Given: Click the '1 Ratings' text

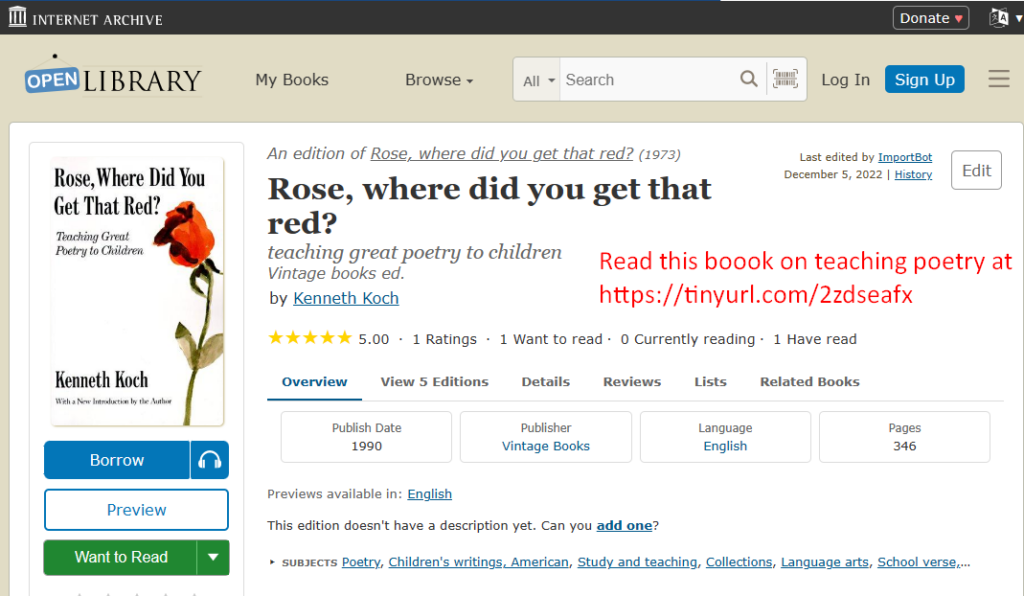Looking at the screenshot, I should coord(445,339).
